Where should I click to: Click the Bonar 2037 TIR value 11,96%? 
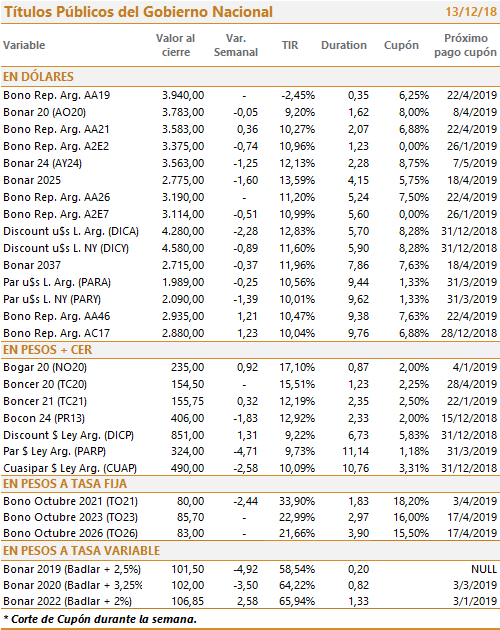(297, 265)
